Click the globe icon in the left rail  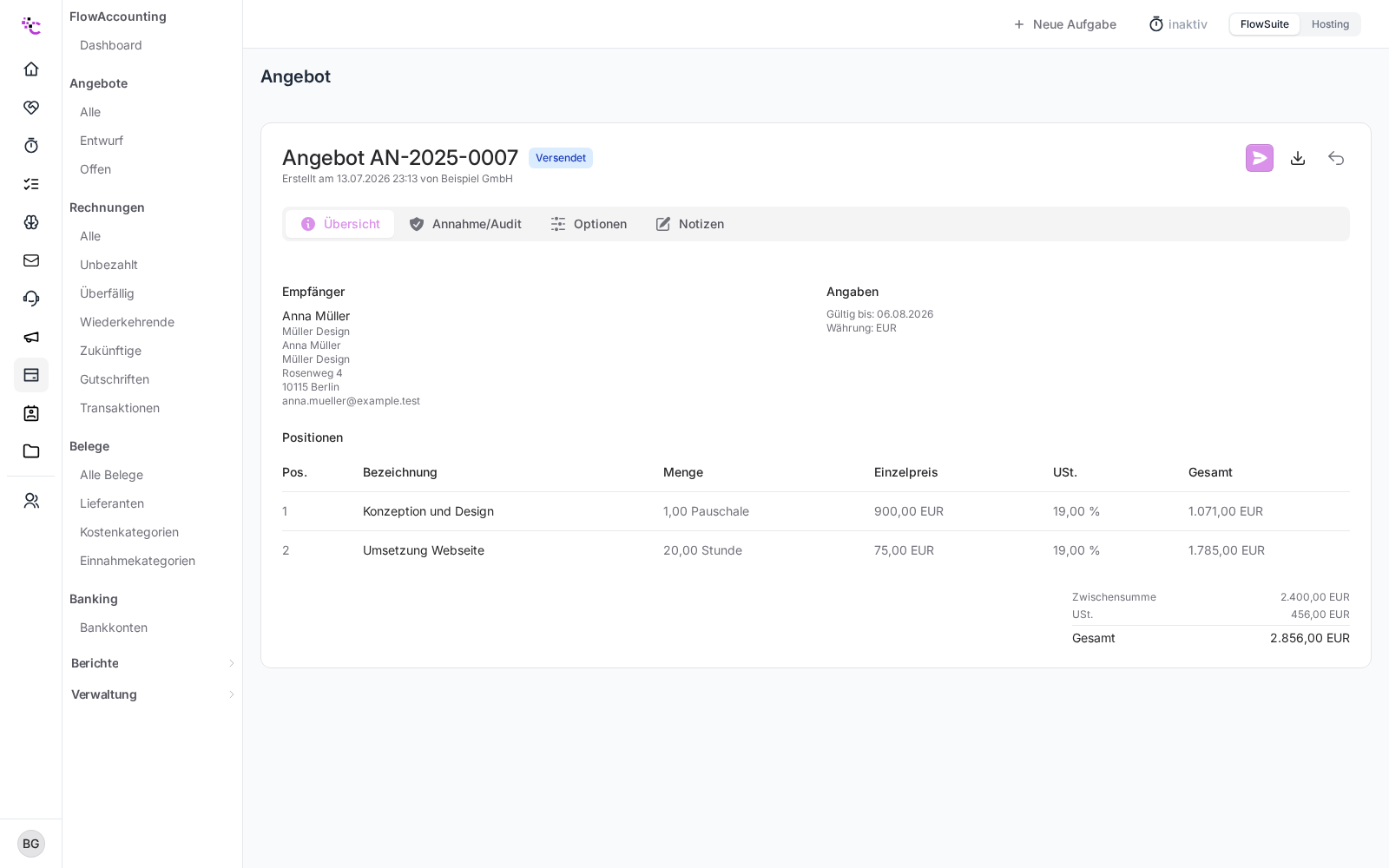click(x=31, y=222)
